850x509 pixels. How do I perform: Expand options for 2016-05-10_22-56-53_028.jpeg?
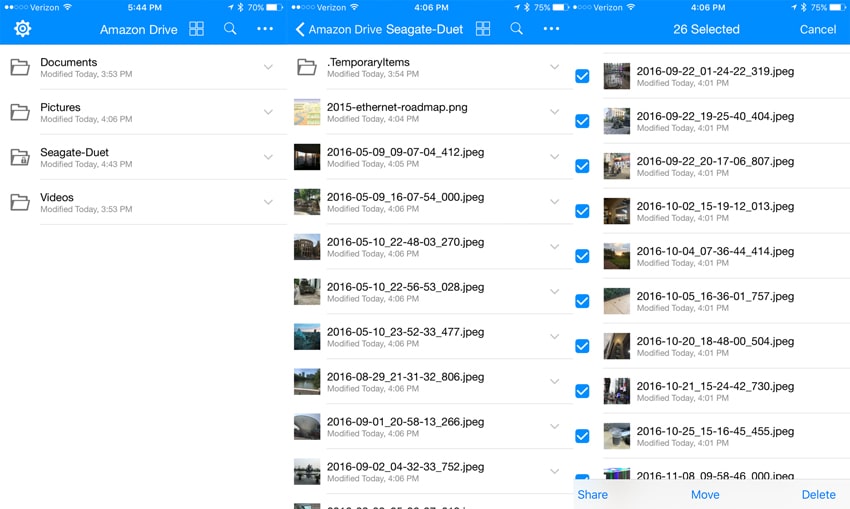tap(555, 292)
